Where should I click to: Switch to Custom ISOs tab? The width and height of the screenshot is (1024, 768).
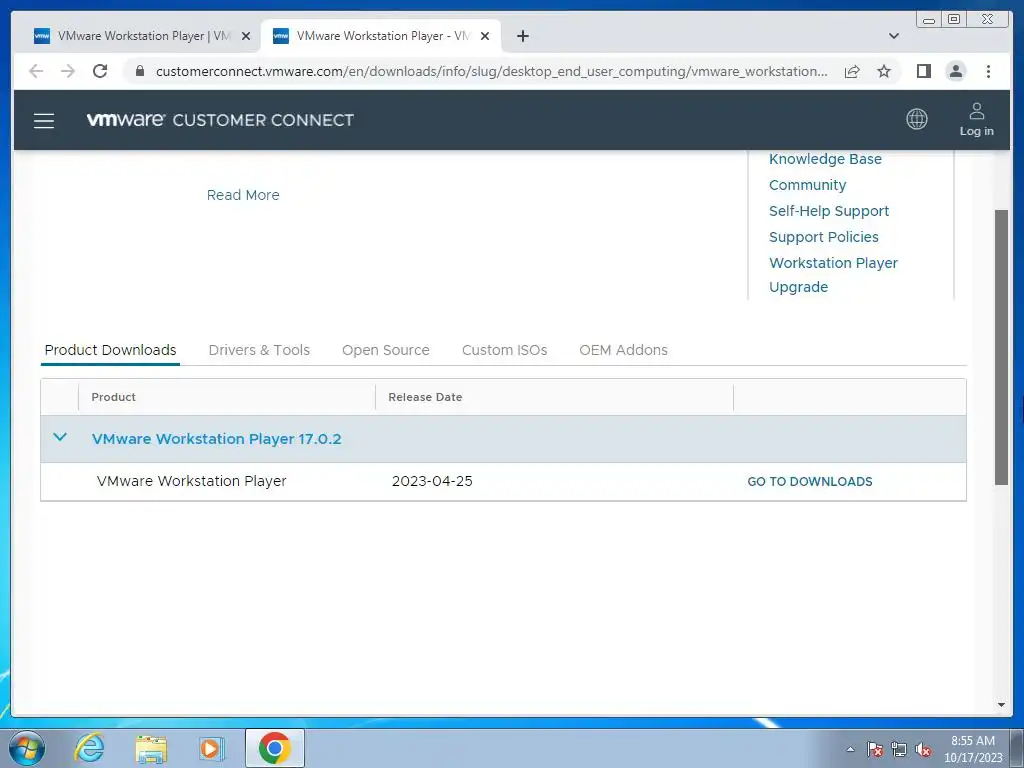pyautogui.click(x=504, y=350)
